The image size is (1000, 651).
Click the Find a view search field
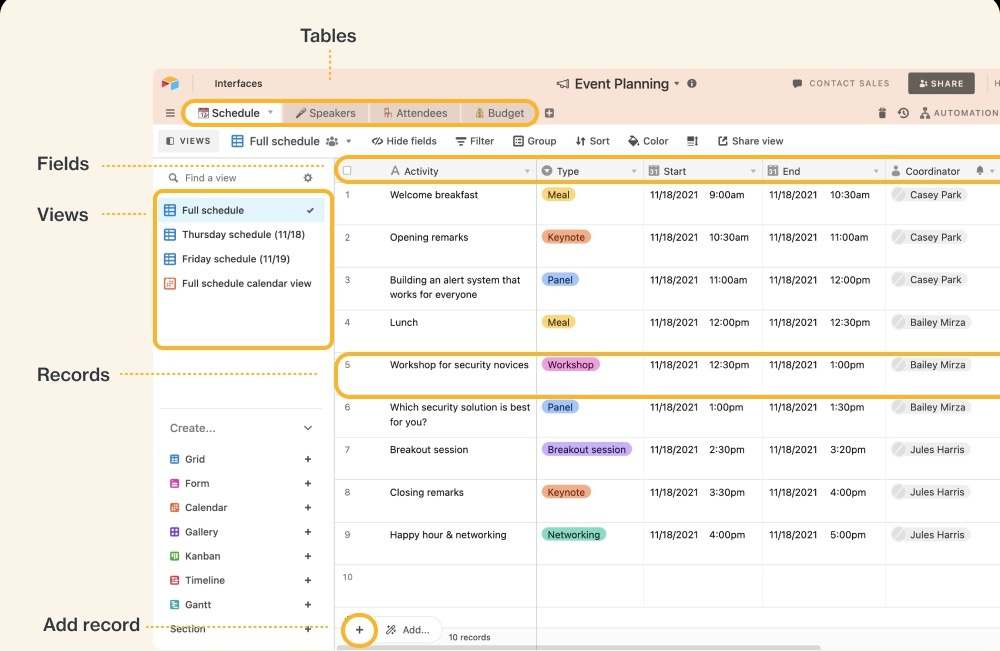coord(230,178)
